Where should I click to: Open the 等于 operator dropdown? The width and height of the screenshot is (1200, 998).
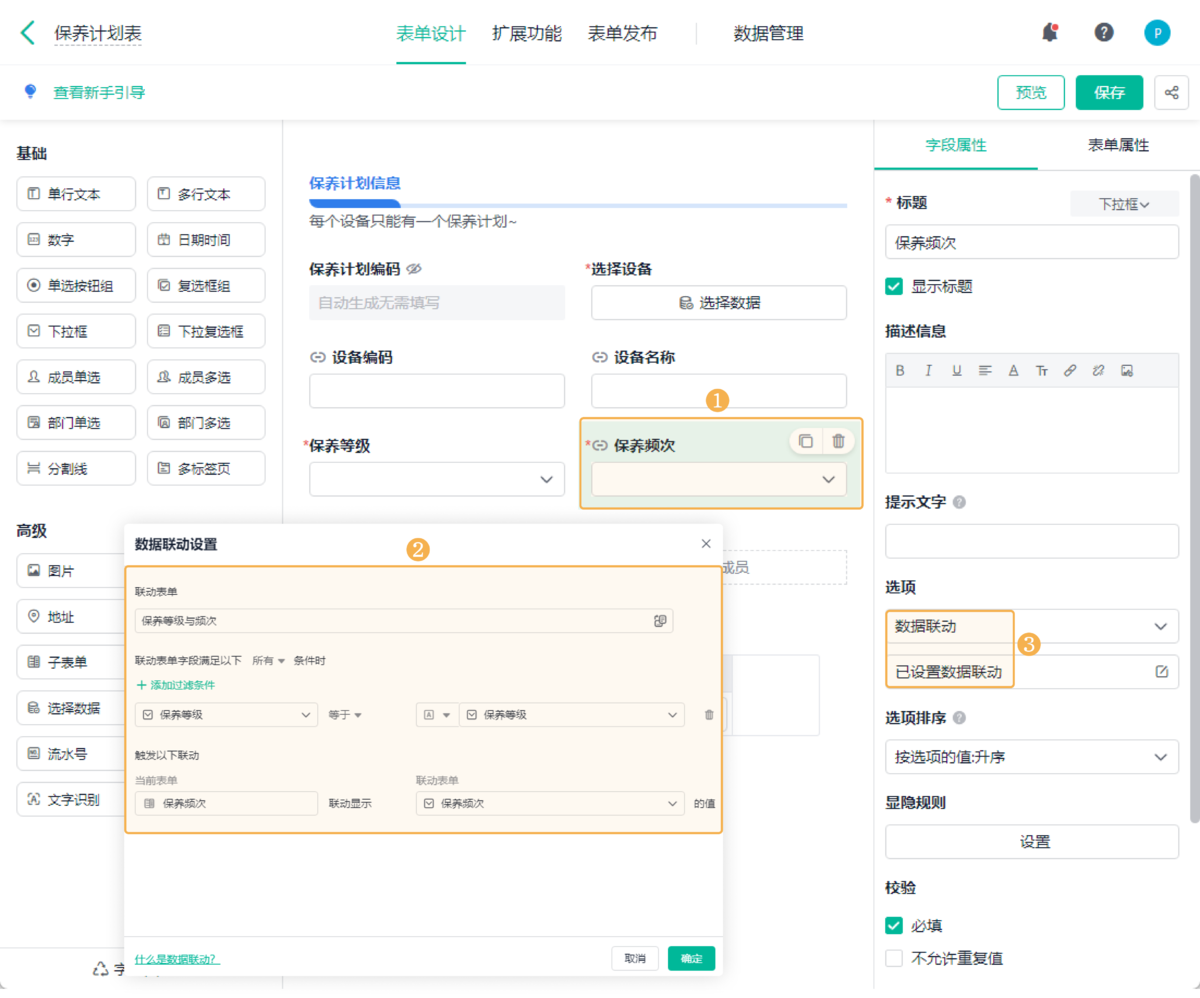click(x=345, y=715)
